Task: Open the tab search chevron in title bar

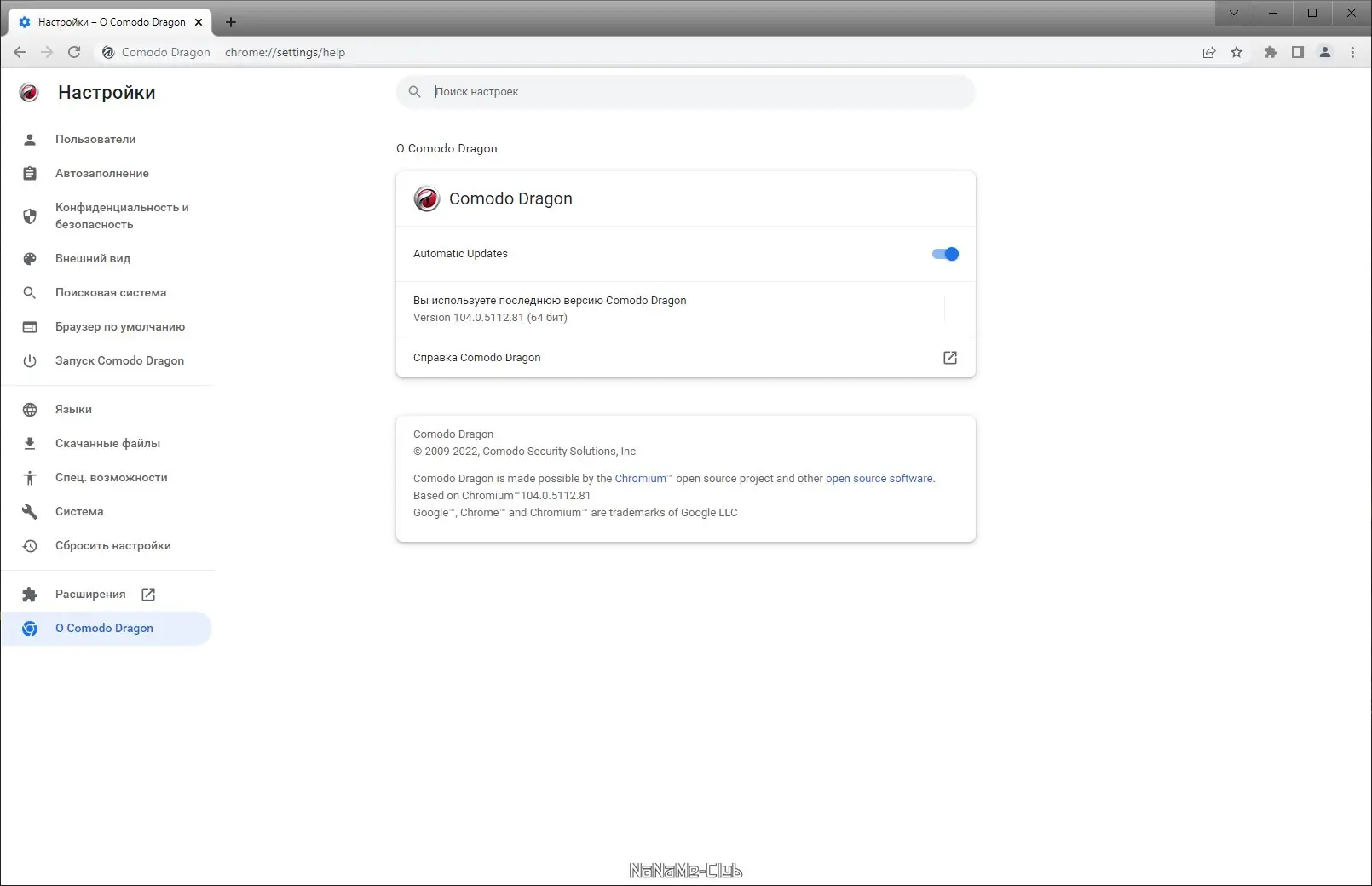Action: 1234,13
